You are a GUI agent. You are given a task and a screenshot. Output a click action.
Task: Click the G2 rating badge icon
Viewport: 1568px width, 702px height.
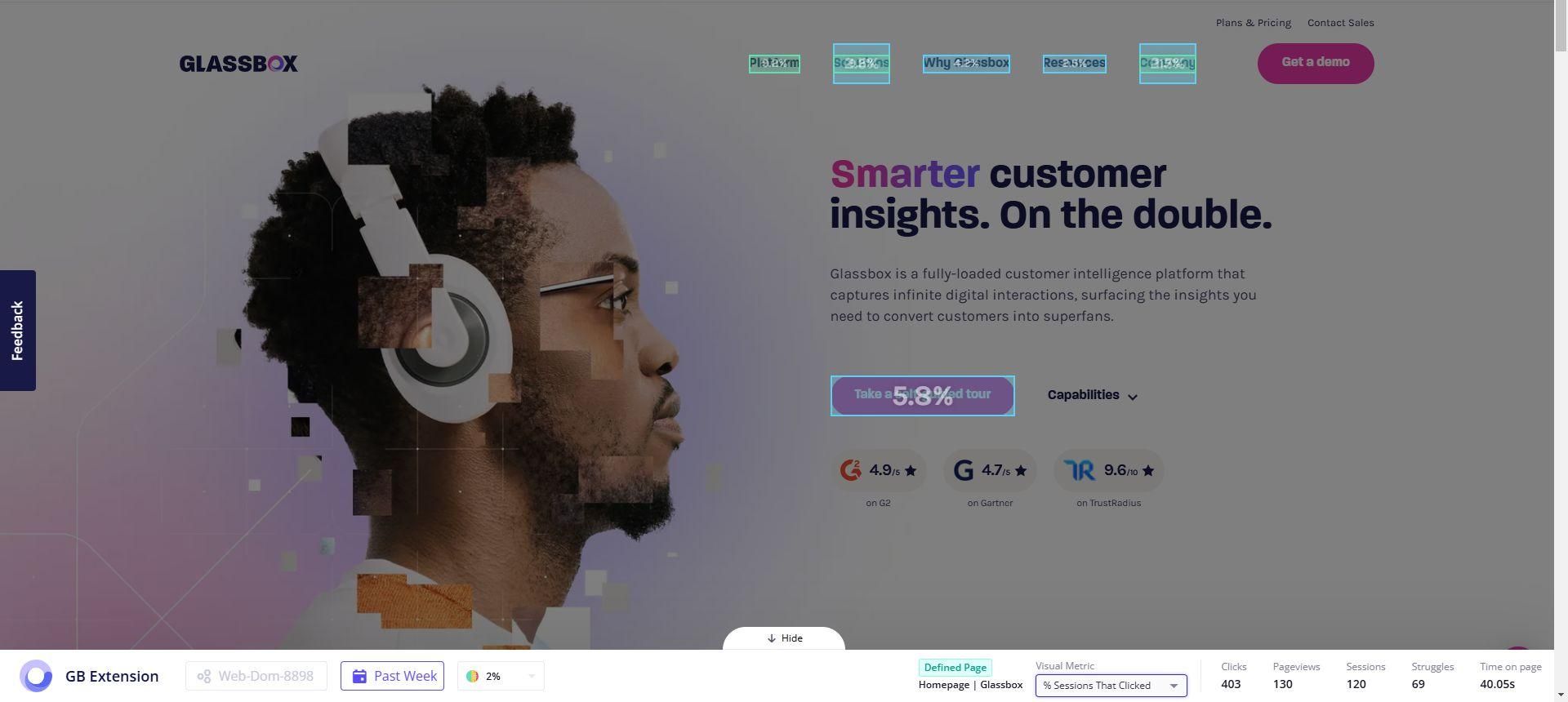click(x=851, y=470)
